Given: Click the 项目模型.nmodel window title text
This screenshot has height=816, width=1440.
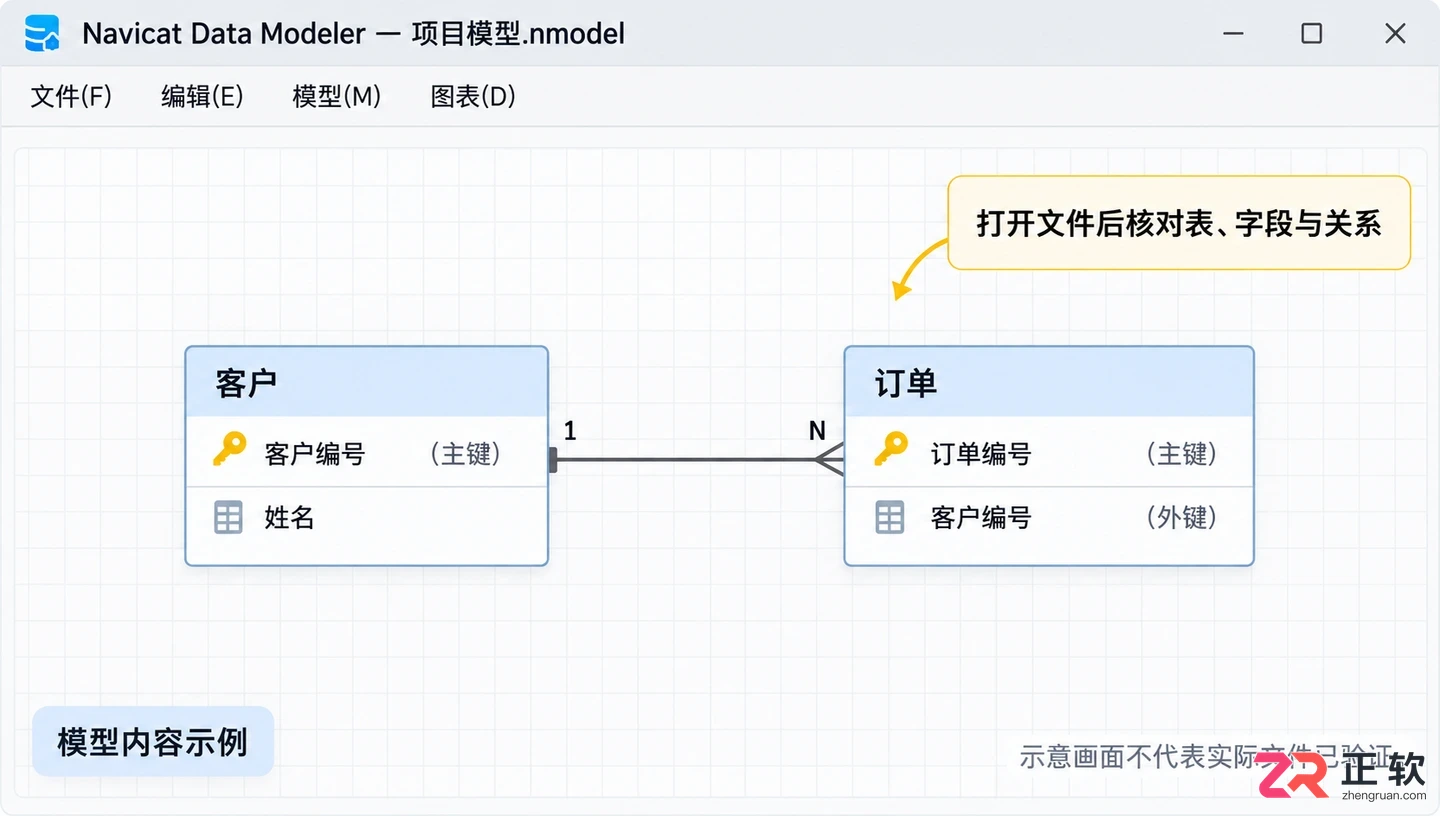Looking at the screenshot, I should (518, 34).
